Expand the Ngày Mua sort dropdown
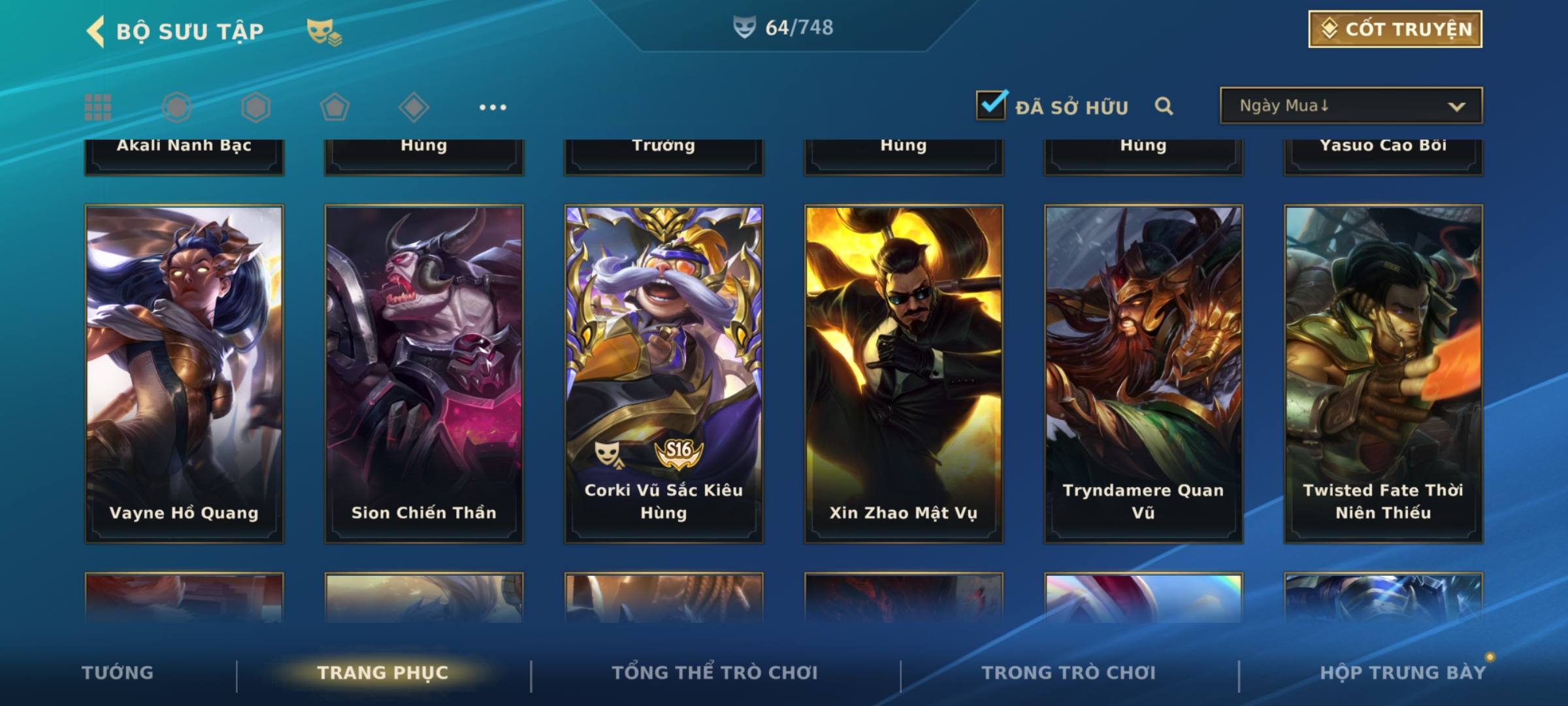The height and width of the screenshot is (706, 1568). [1351, 105]
